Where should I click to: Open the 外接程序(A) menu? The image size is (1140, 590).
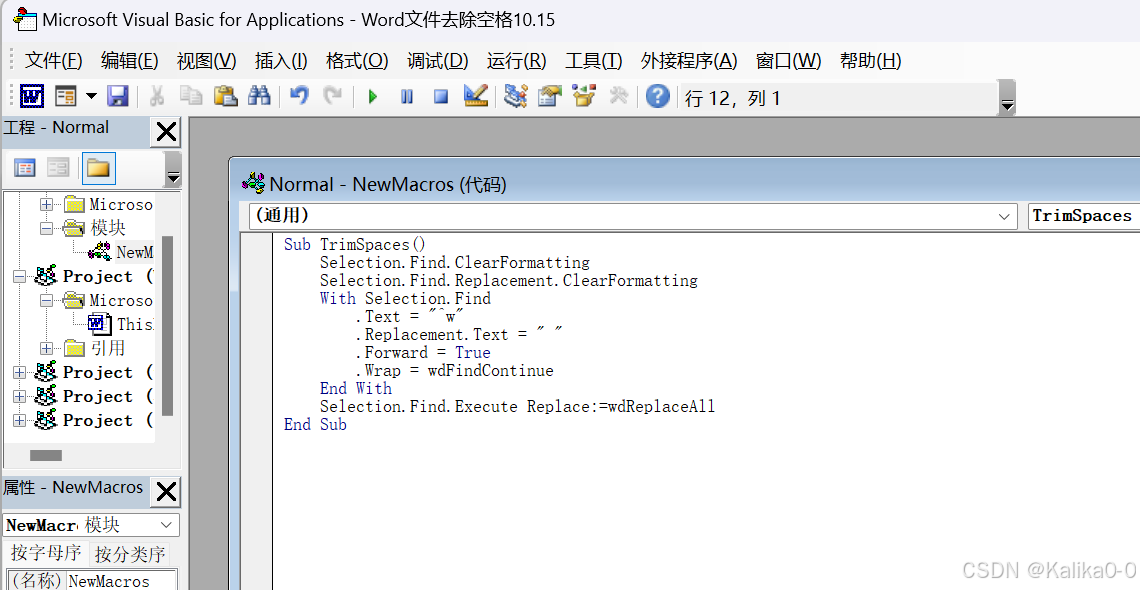tap(689, 60)
